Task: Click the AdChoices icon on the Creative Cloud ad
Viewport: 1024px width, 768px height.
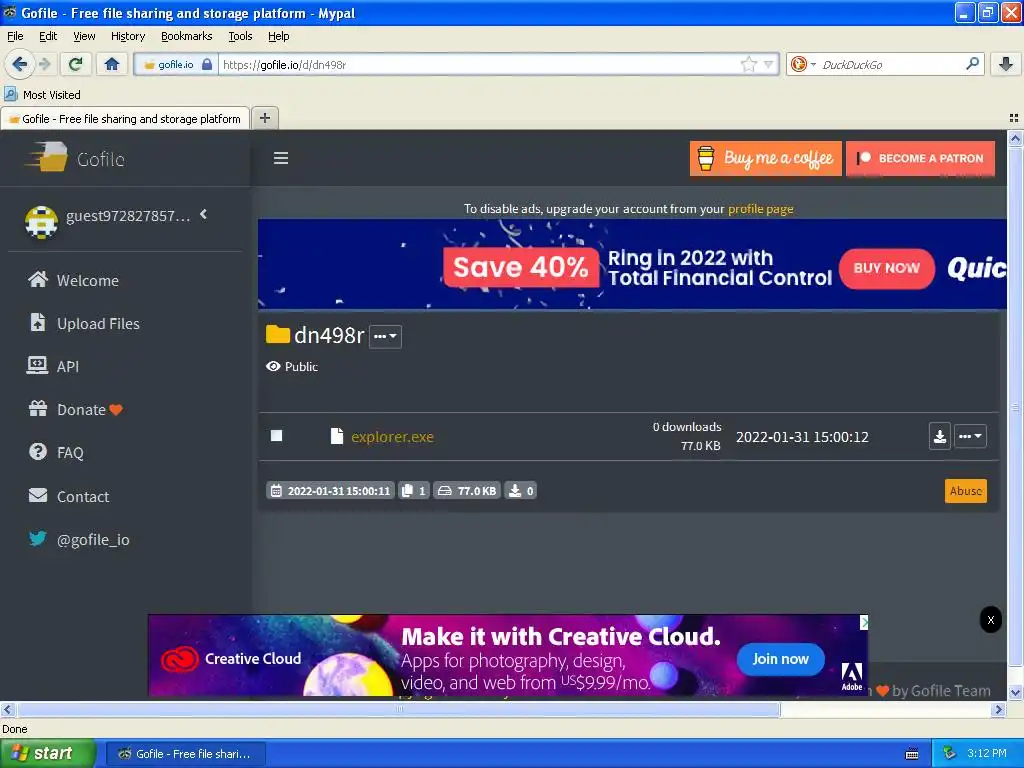Action: coord(863,623)
